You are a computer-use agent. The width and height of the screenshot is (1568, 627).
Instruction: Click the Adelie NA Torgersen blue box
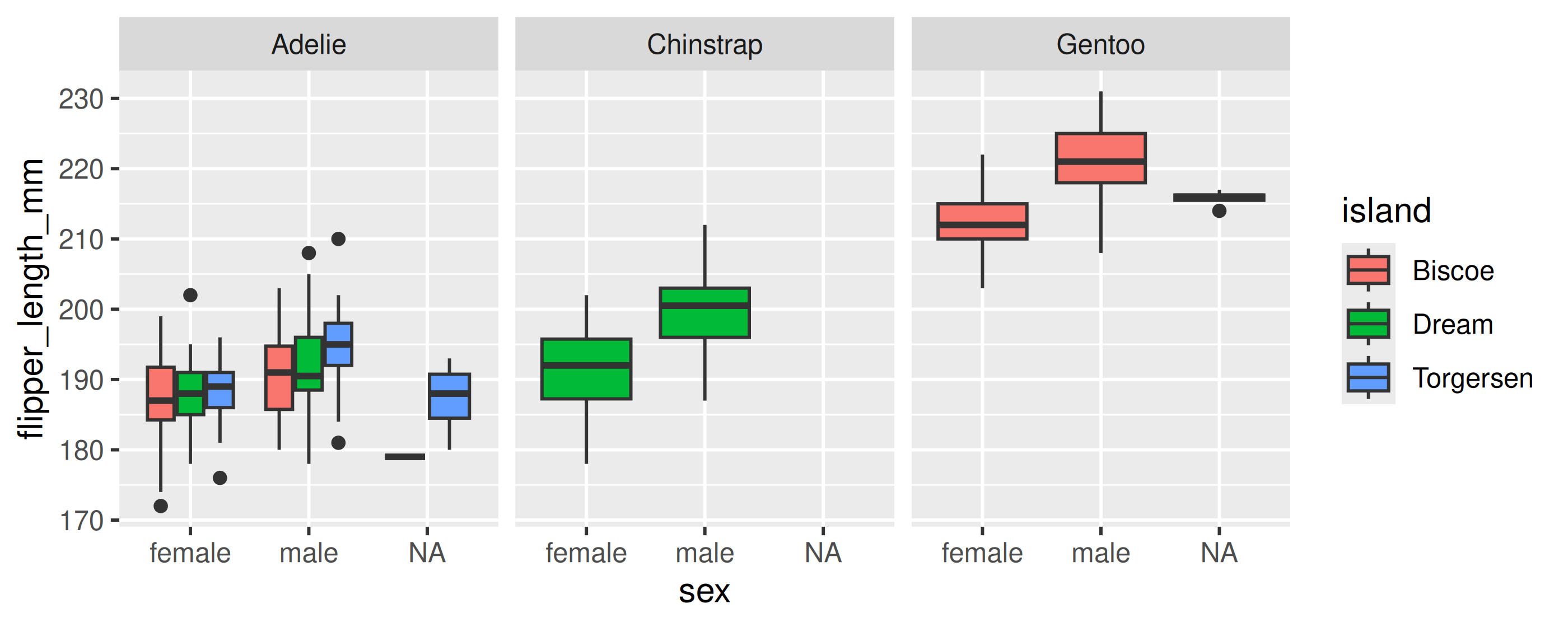click(449, 396)
